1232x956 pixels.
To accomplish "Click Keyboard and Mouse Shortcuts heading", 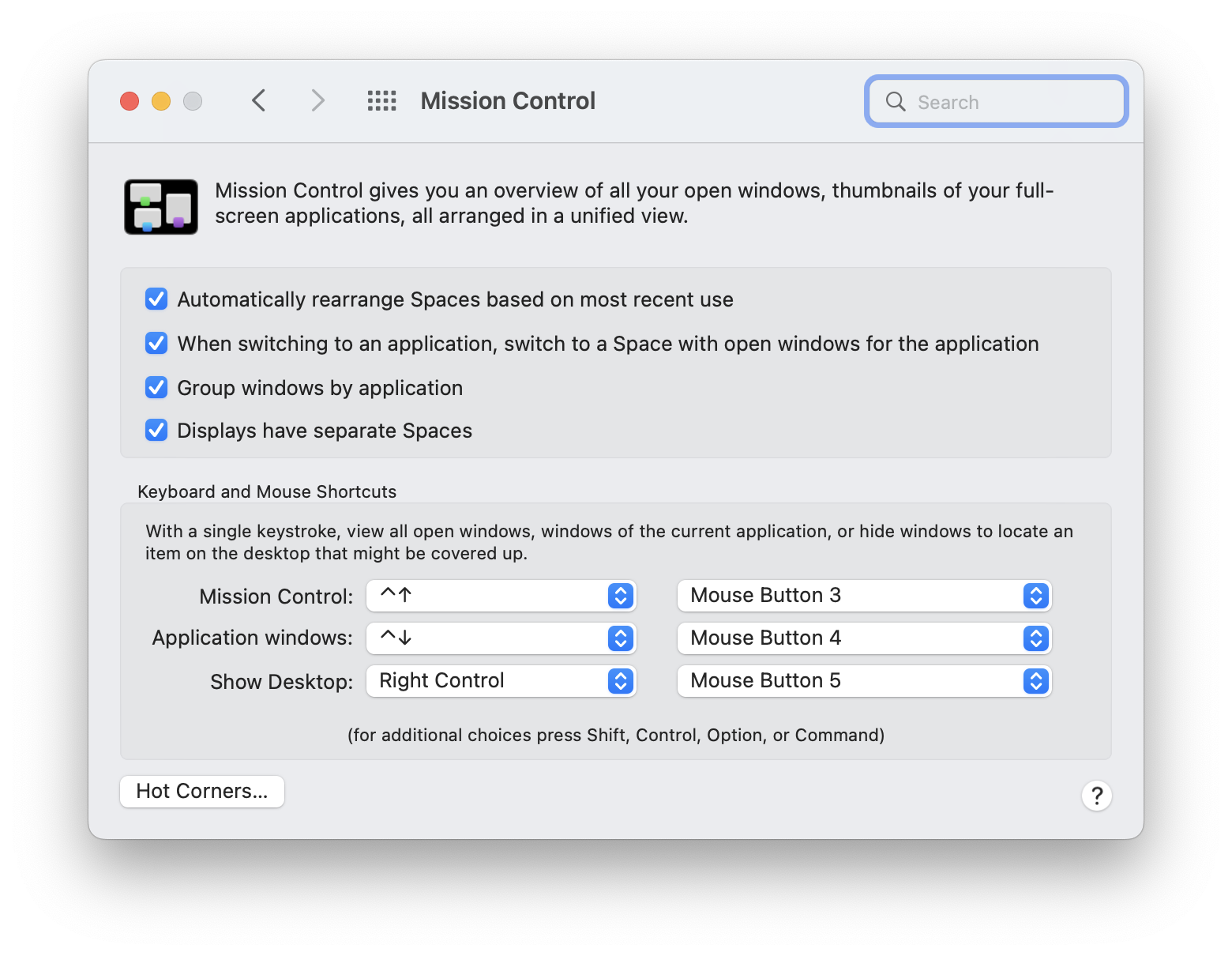I will 267,491.
